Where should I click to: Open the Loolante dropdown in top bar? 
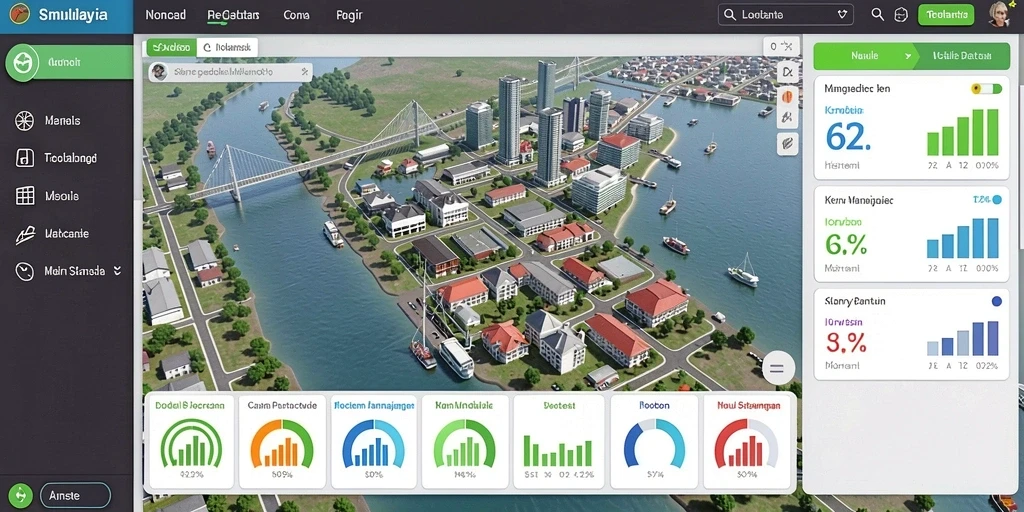(x=786, y=14)
